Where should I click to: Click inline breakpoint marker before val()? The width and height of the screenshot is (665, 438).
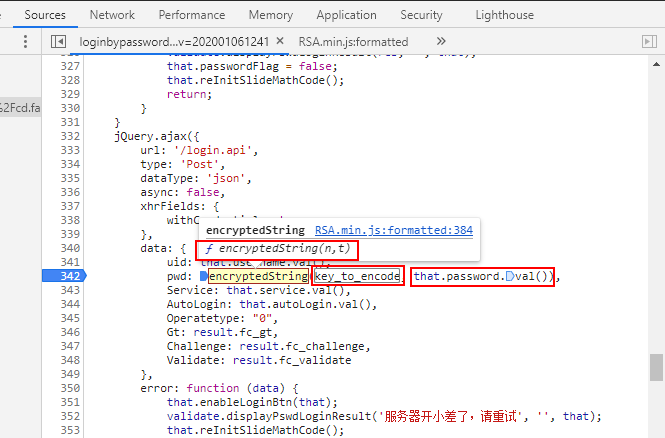click(509, 276)
